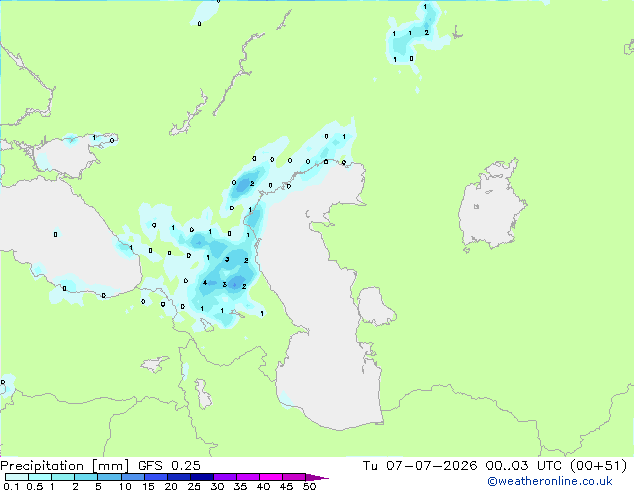Image resolution: width=634 pixels, height=490 pixels.
Task: Select the magenta 40–45 mm legend swatch
Action: [x=271, y=477]
